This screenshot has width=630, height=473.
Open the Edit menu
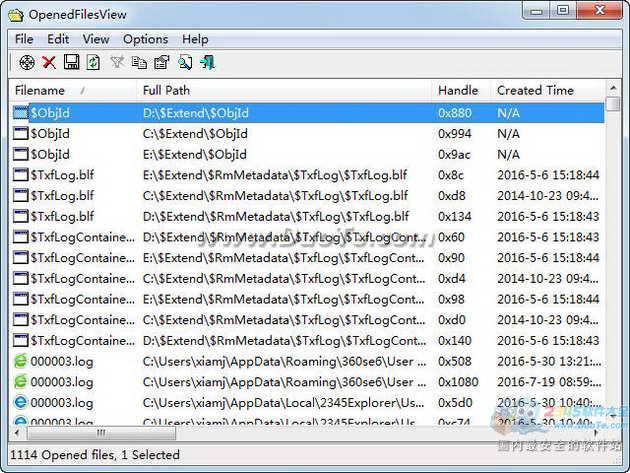(58, 39)
